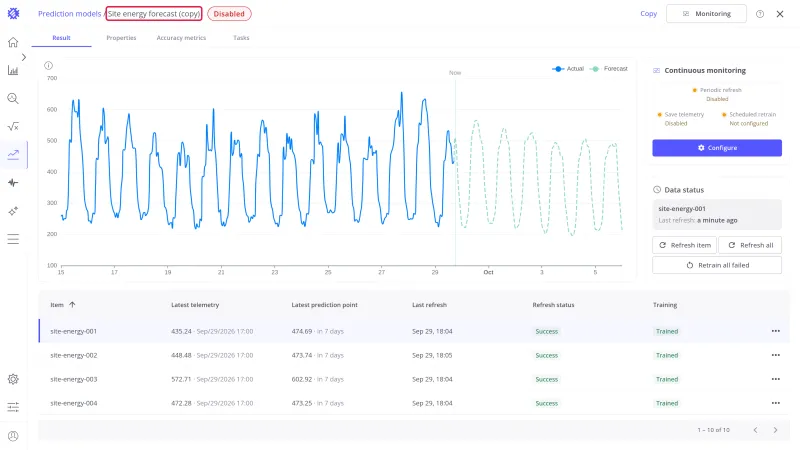Click the Trained badge of site-energy-002

(x=667, y=355)
